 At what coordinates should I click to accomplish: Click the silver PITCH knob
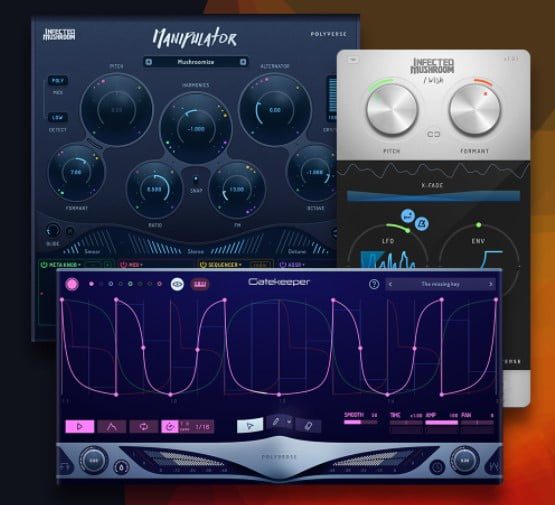(x=392, y=110)
